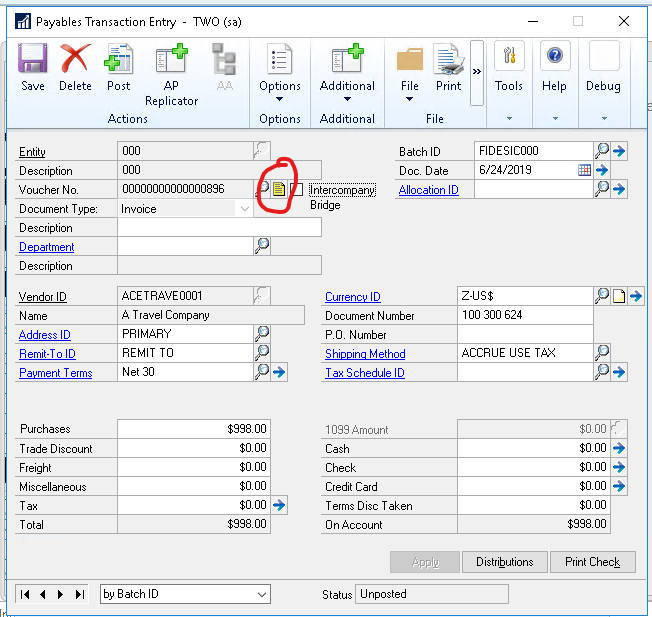Click Payment Terms expansion arrow
Viewport: 652px width, 617px height.
279,372
